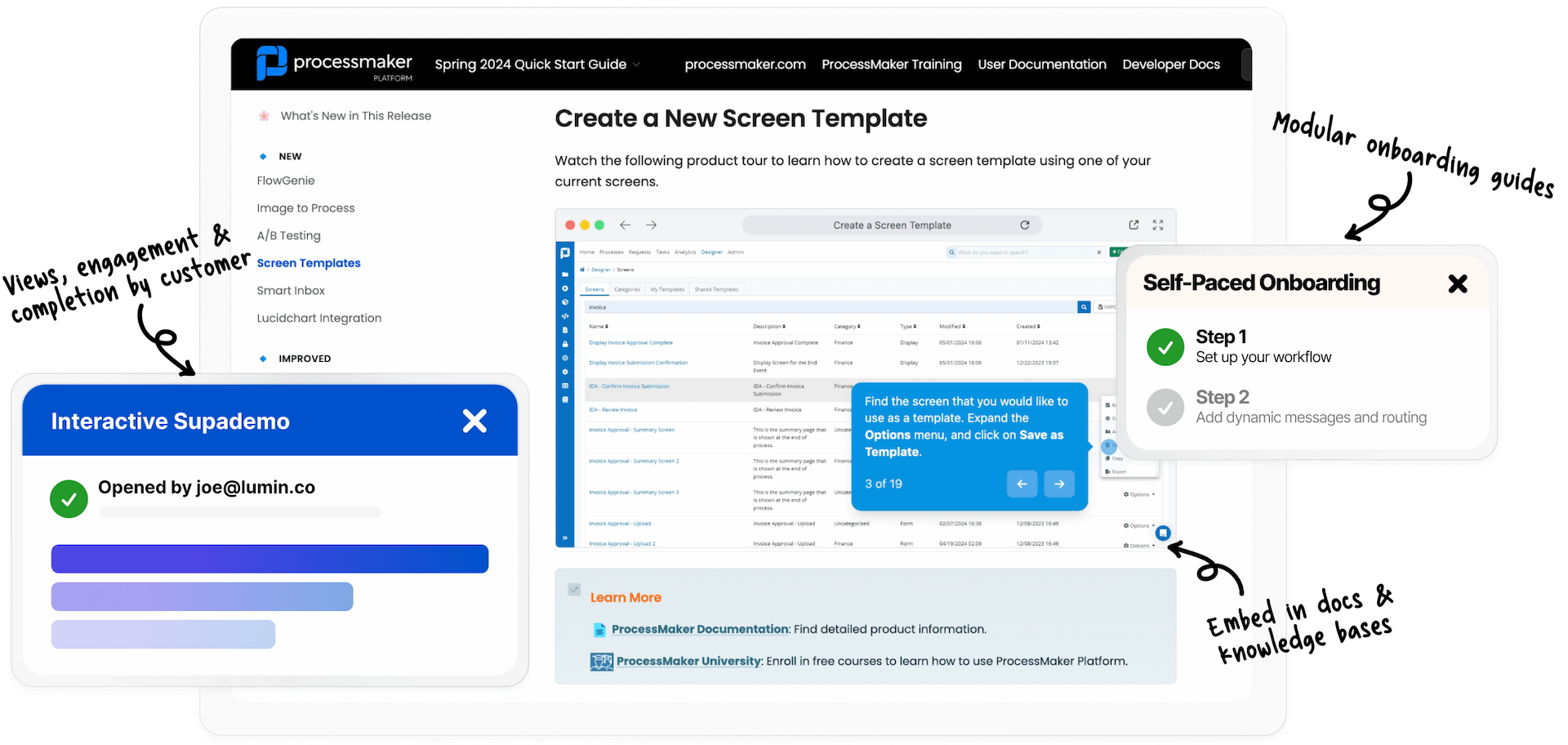Close the Interactive Supademo card
Image resolution: width=1568 pixels, height=745 pixels.
click(x=474, y=421)
